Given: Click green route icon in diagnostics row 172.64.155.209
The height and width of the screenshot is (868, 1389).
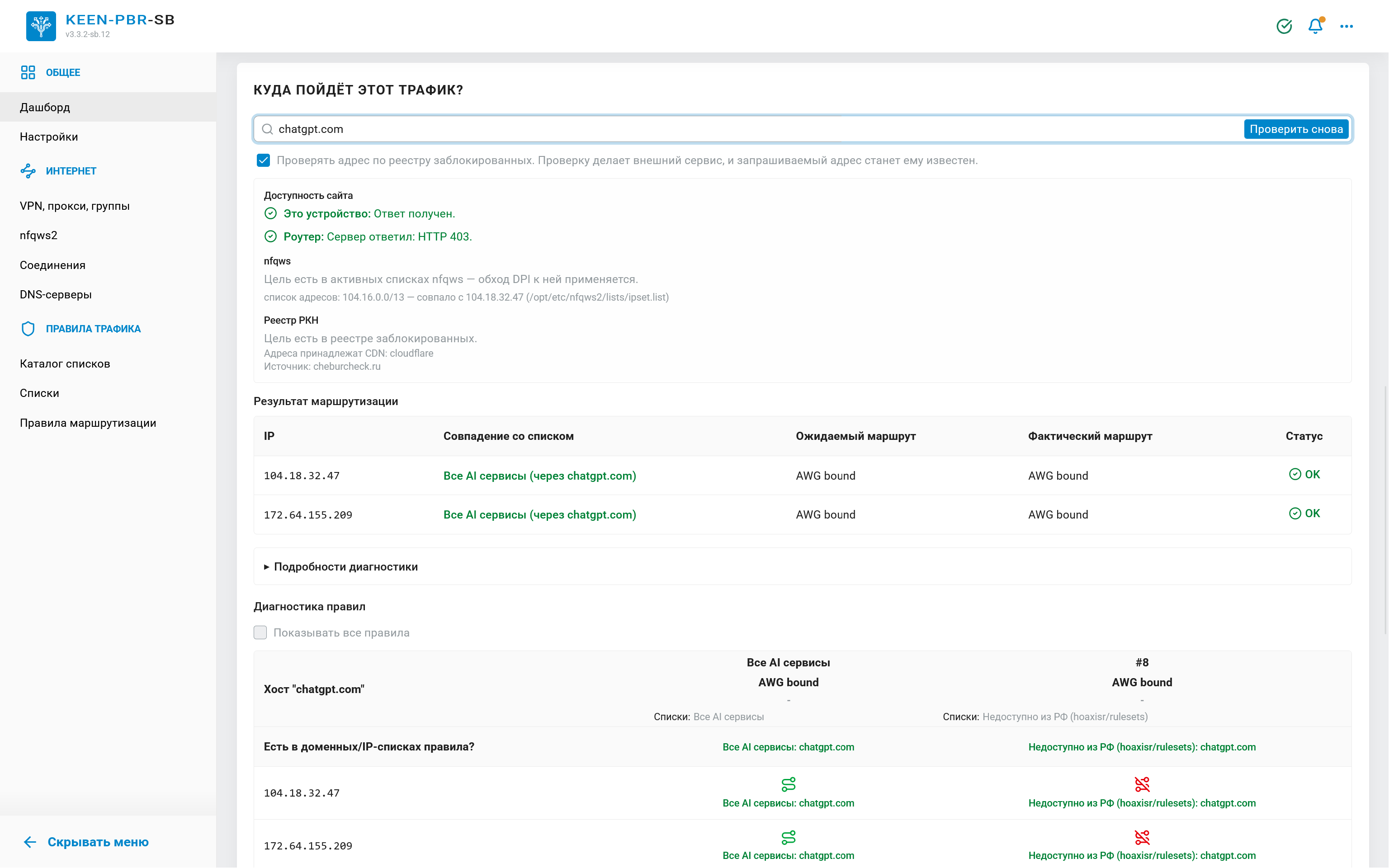Looking at the screenshot, I should pos(789,838).
